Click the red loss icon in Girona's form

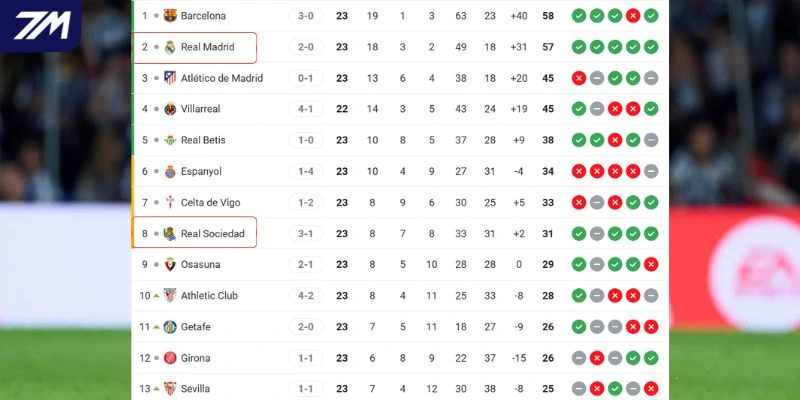(x=596, y=358)
